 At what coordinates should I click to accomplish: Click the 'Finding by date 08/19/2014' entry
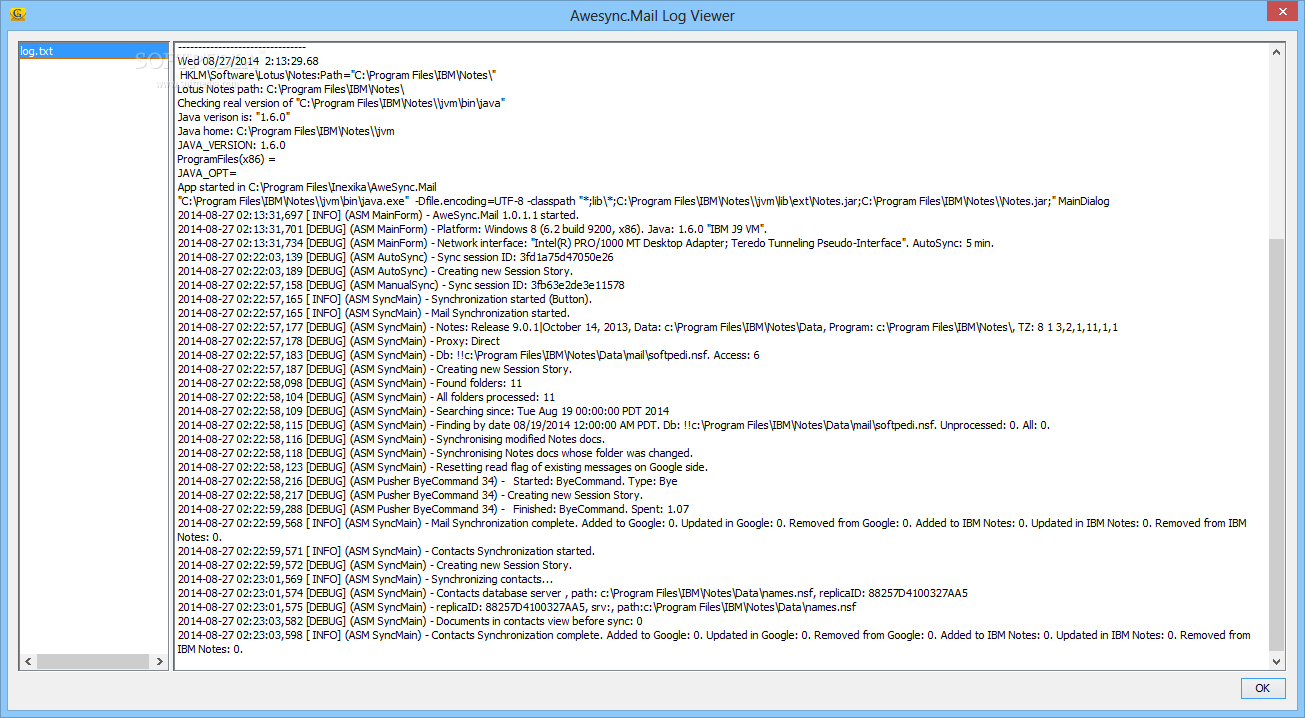(x=613, y=425)
